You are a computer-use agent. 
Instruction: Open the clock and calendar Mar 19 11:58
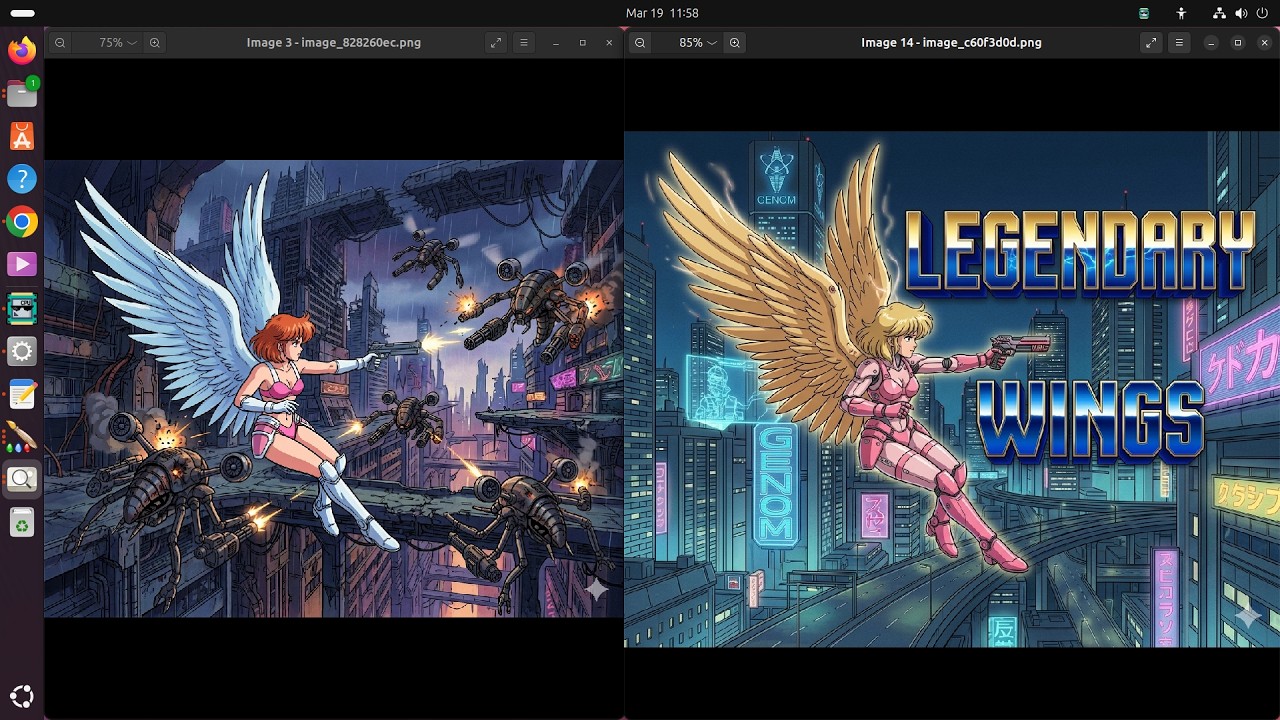tap(662, 13)
